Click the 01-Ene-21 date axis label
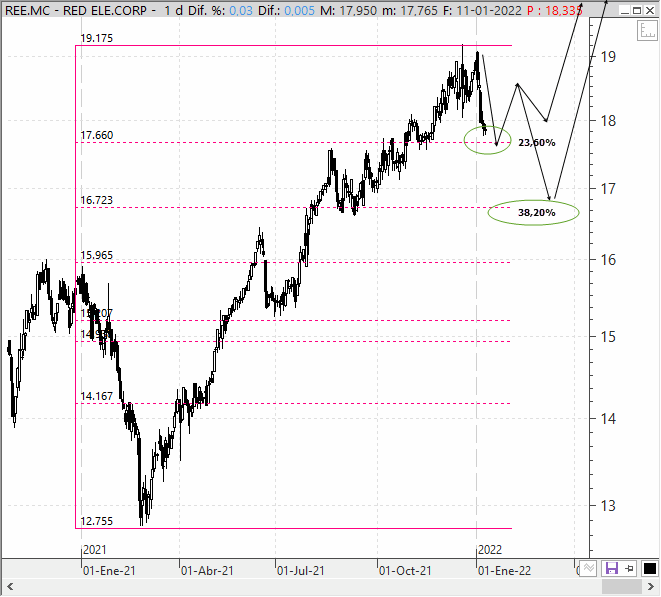Image resolution: width=661 pixels, height=597 pixels. [109, 571]
